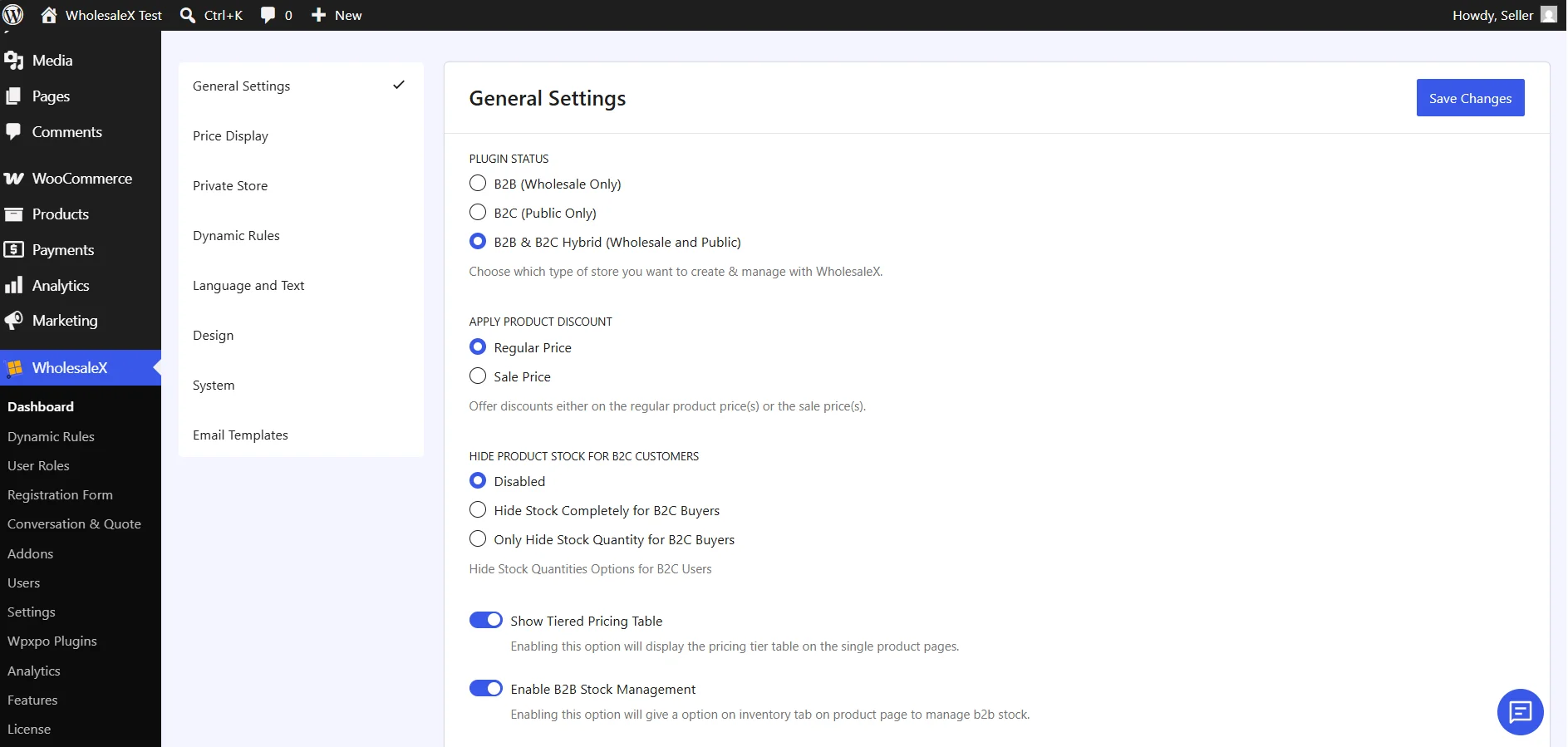Open the Language and Text tab

point(301,286)
